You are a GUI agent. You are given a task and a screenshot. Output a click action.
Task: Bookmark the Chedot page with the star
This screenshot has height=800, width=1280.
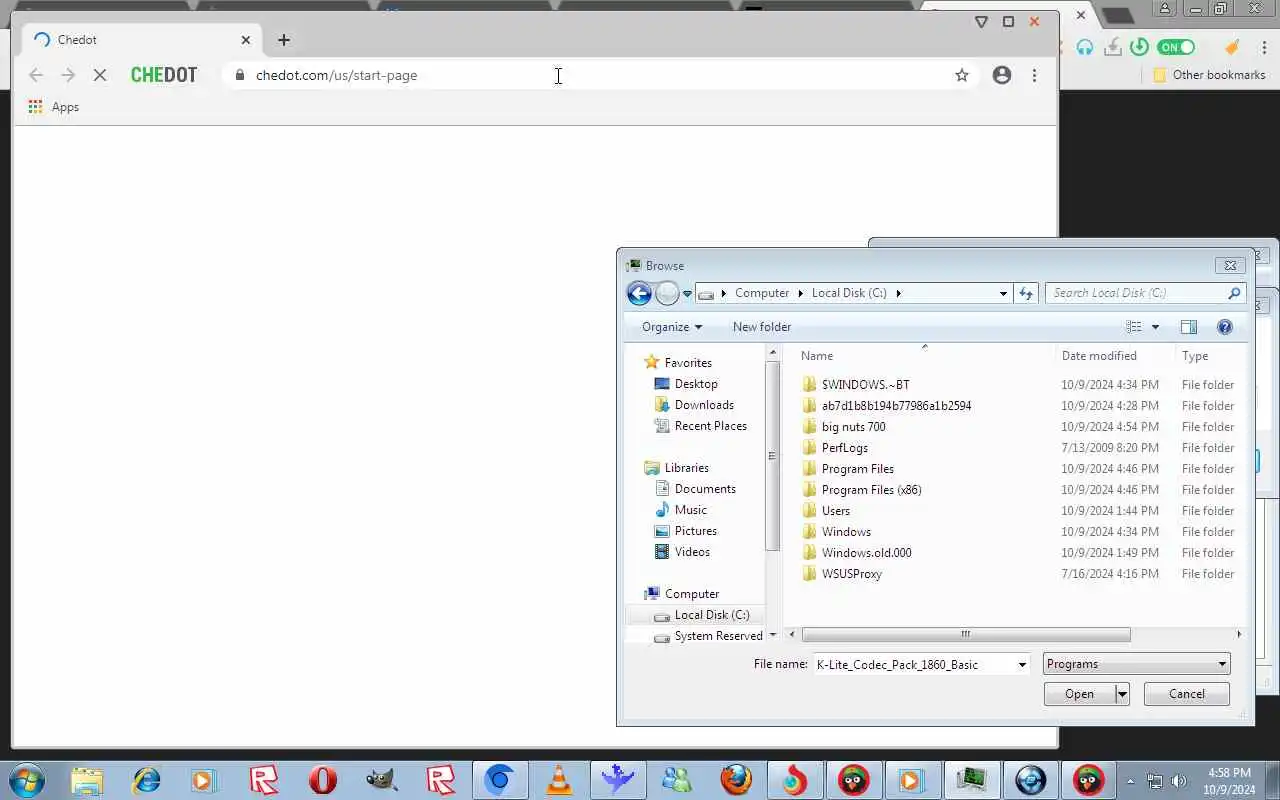(x=962, y=75)
